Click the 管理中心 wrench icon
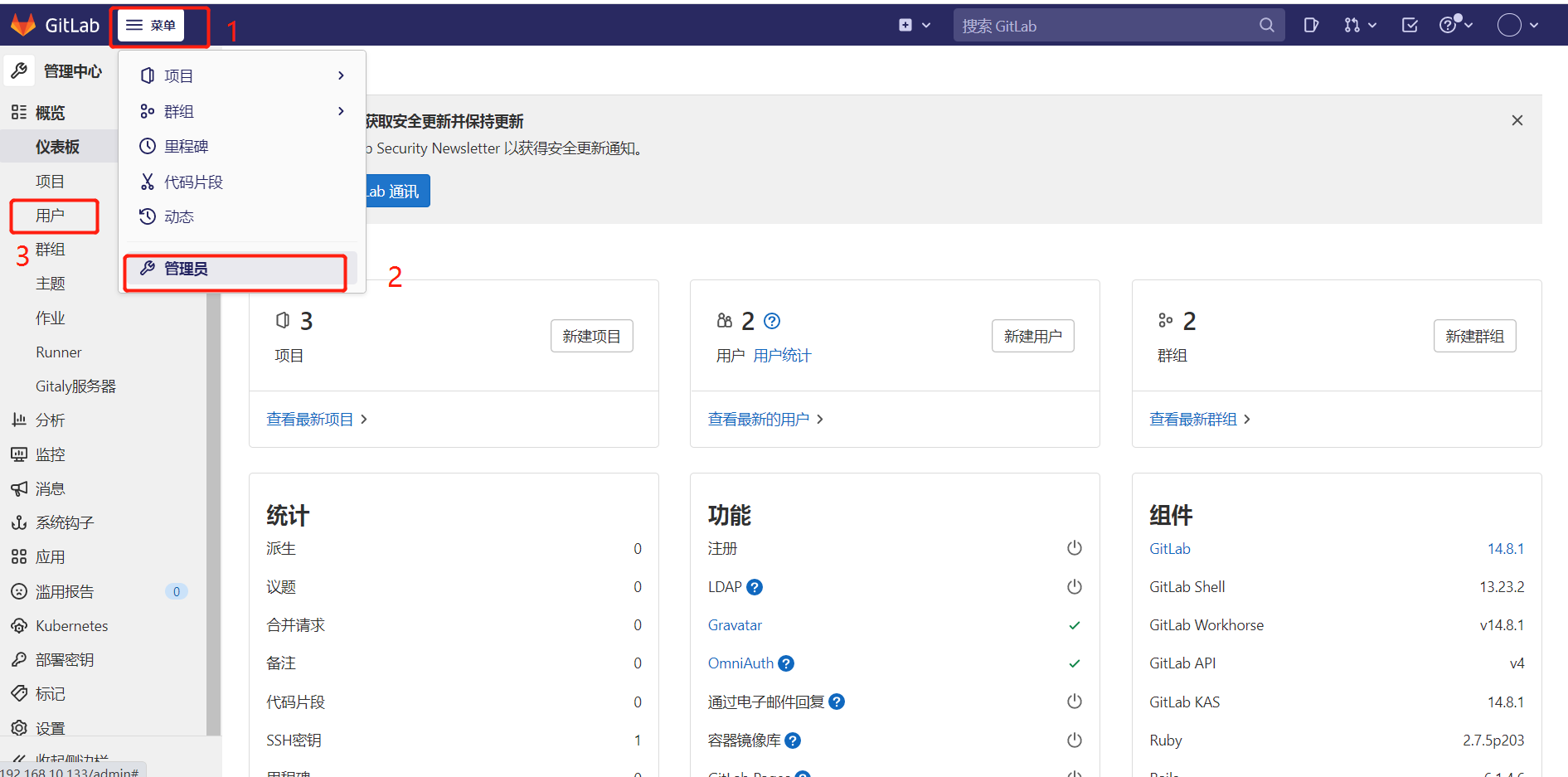This screenshot has width=1568, height=777. pos(20,70)
